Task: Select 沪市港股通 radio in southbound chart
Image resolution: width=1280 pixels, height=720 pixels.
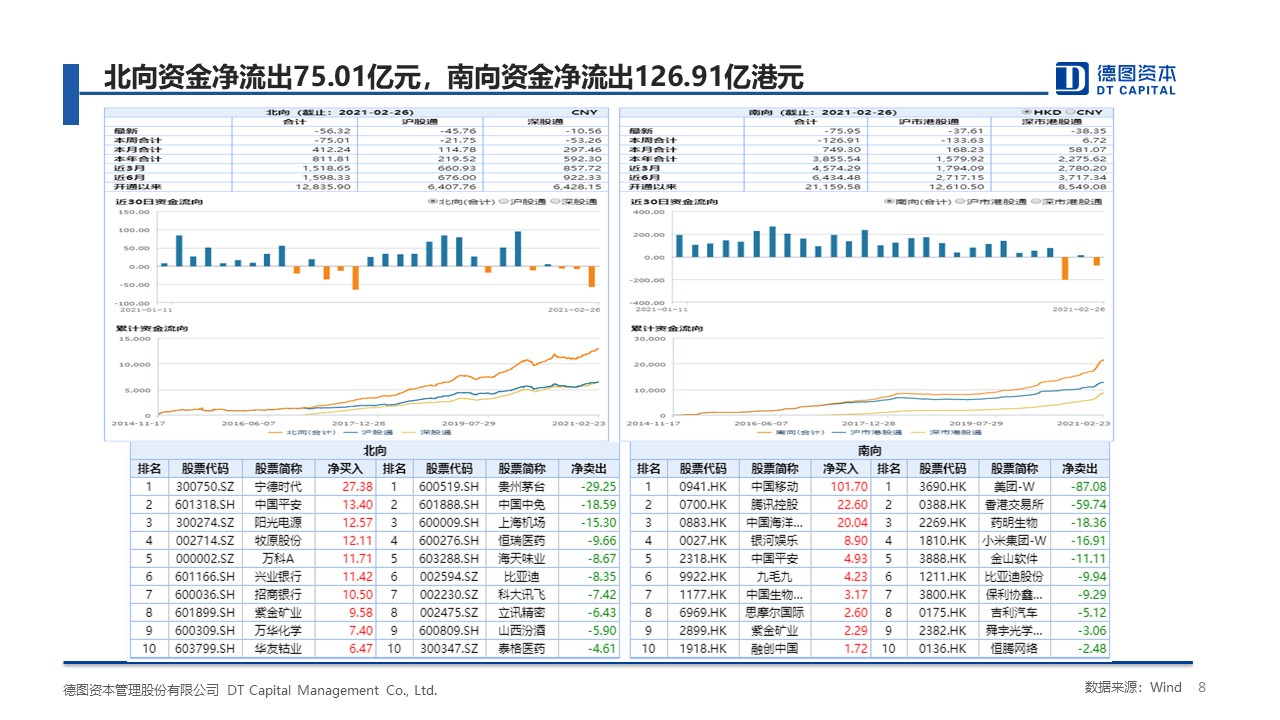Action: pos(958,202)
